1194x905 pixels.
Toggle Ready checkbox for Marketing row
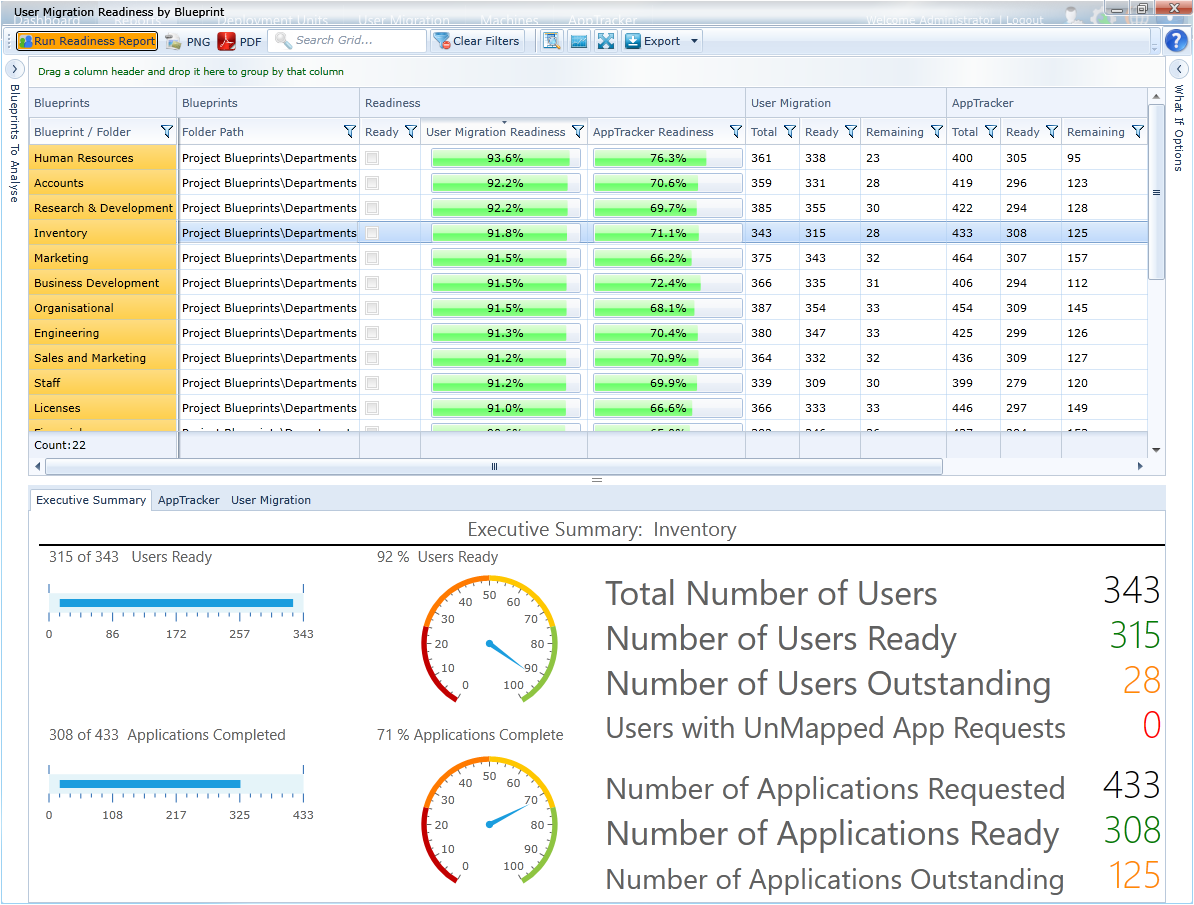pyautogui.click(x=372, y=258)
